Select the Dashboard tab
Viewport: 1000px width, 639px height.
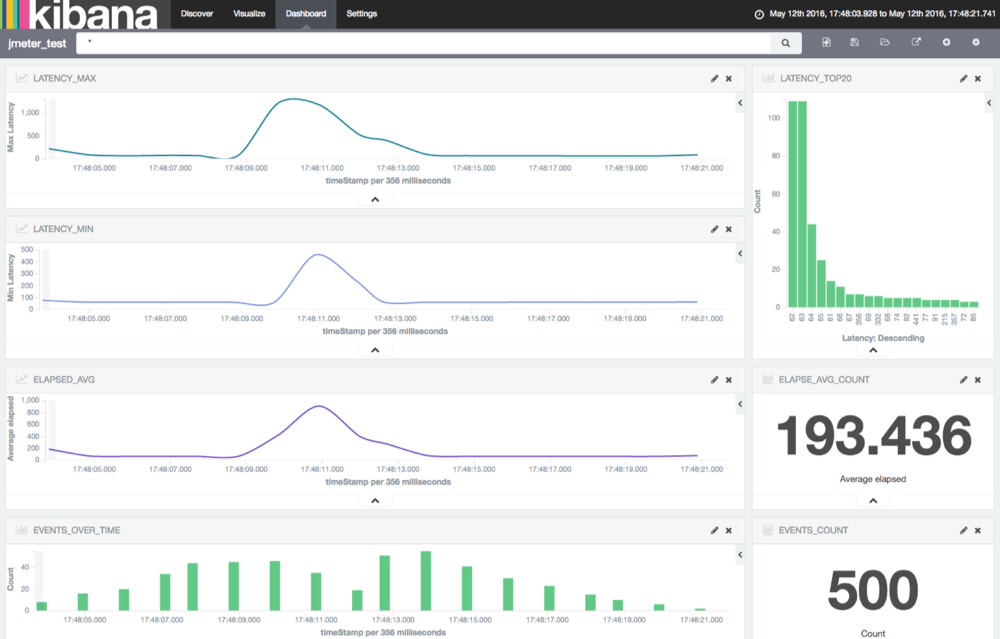coord(305,13)
